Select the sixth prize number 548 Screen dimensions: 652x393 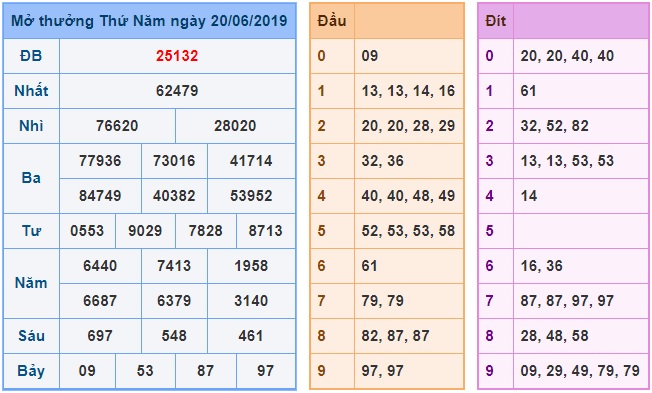(174, 335)
